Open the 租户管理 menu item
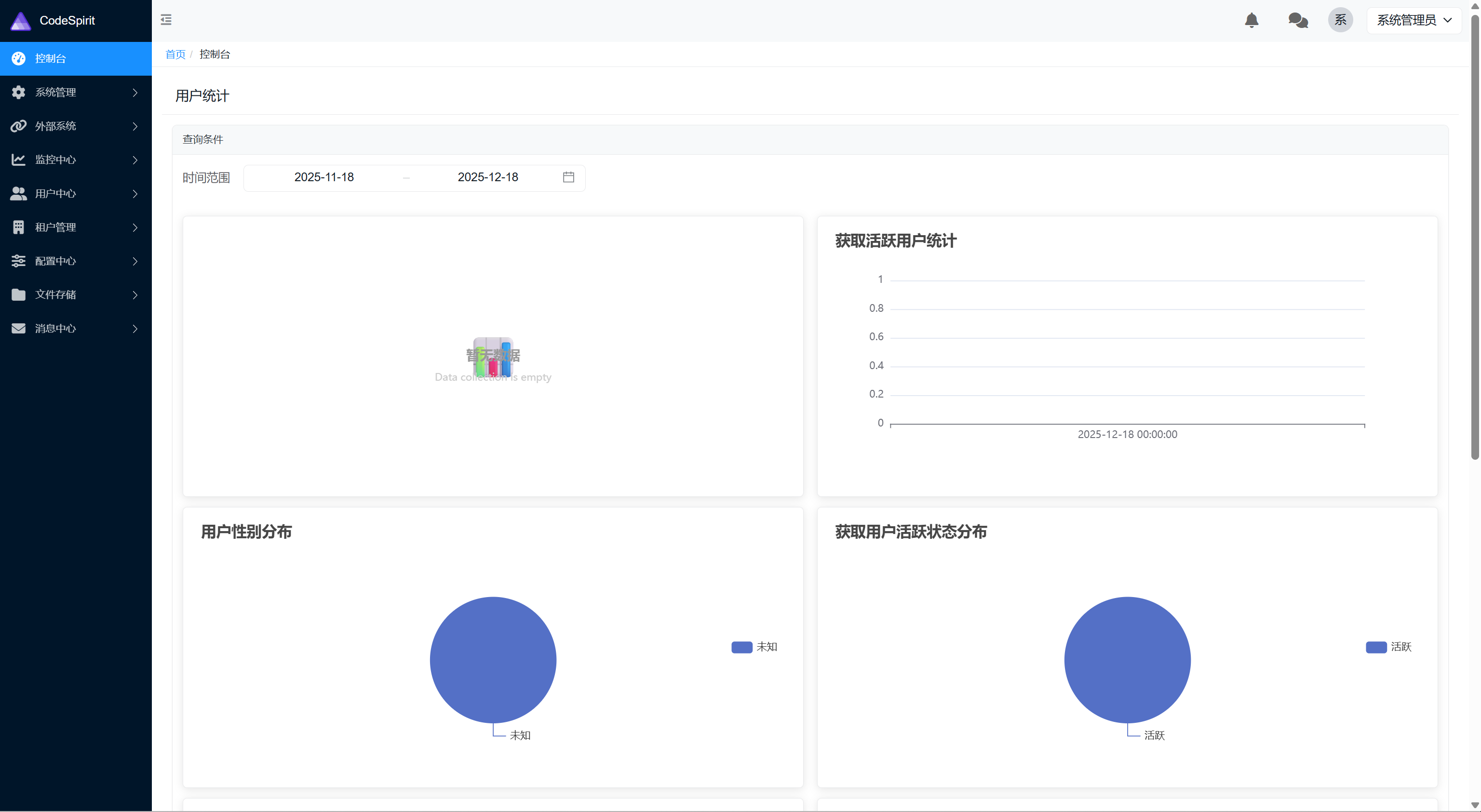Screen dimensions: 1481x812 point(75,227)
